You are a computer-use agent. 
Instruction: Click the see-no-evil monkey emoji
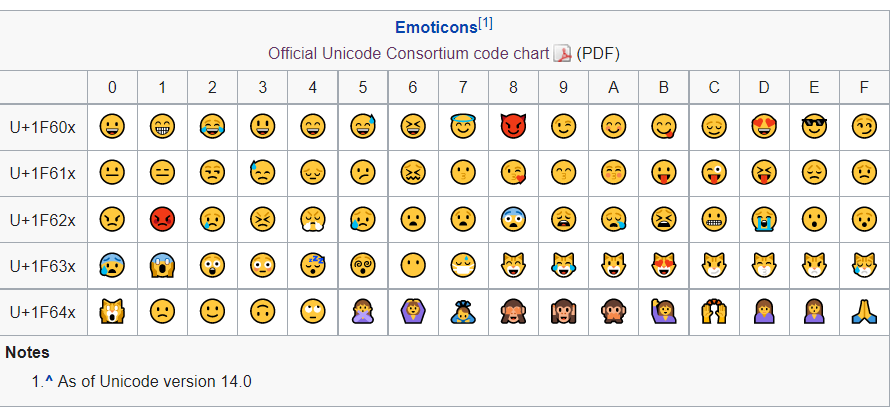point(512,312)
